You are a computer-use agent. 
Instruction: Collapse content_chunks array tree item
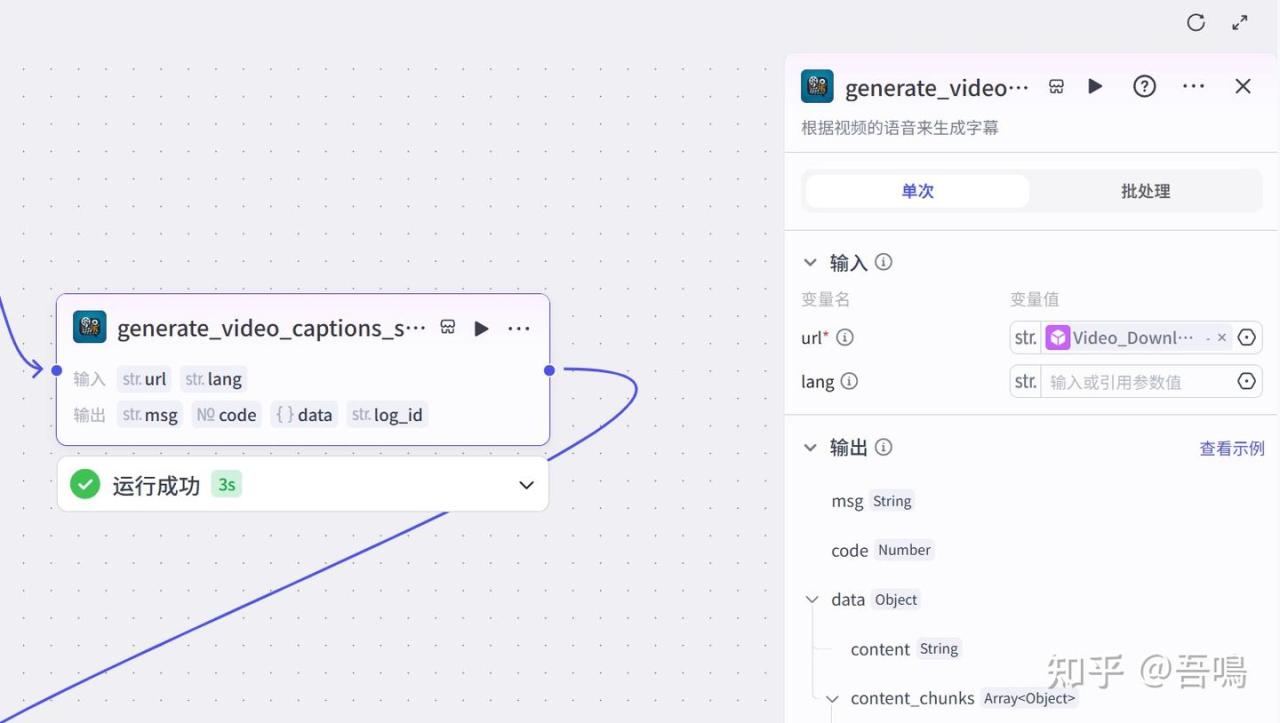pos(832,699)
